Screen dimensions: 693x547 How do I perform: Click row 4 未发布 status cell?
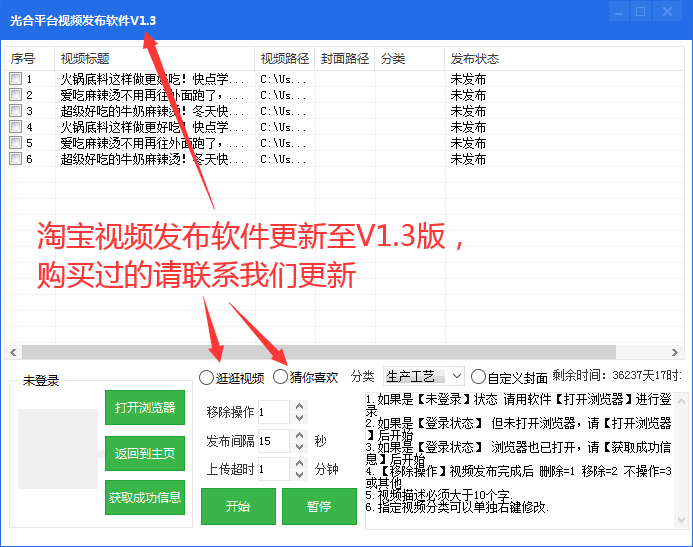(468, 127)
